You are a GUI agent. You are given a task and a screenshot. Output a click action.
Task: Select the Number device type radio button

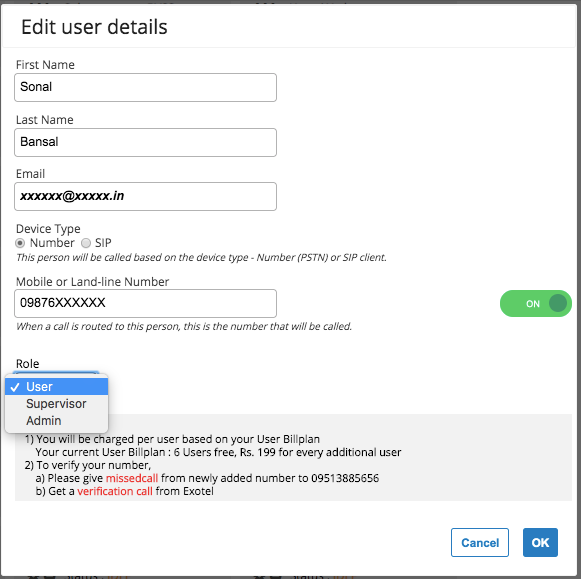coord(20,243)
